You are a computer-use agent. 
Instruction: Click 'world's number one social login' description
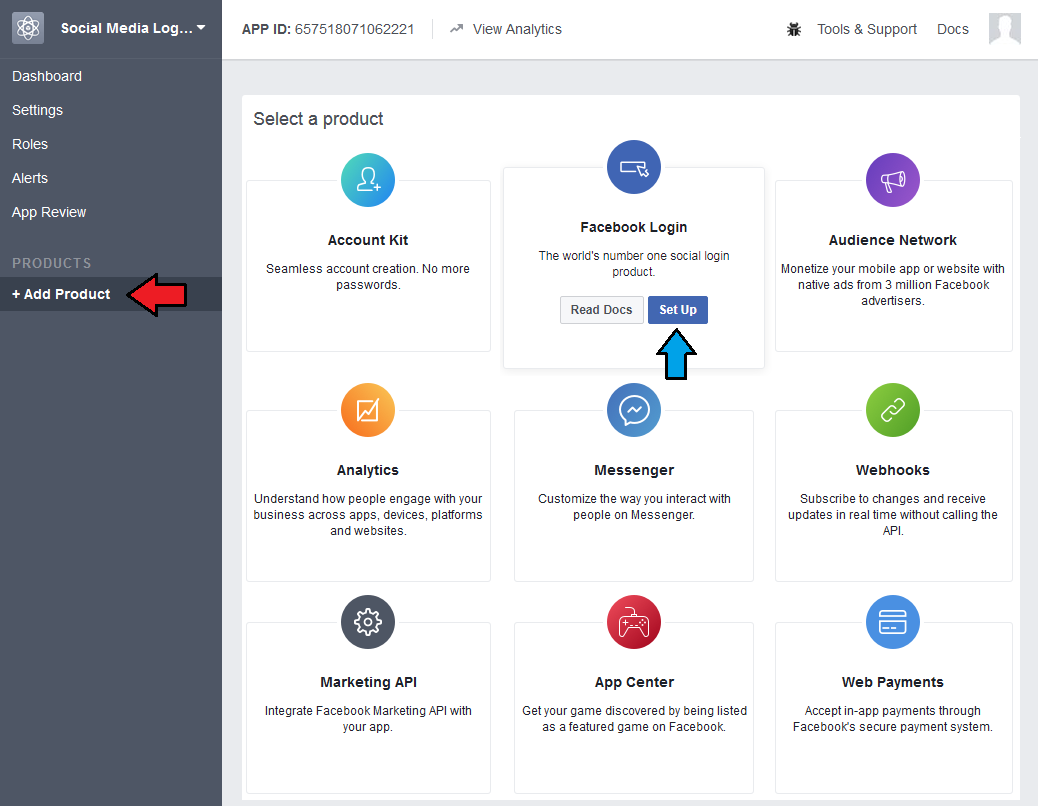(634, 263)
